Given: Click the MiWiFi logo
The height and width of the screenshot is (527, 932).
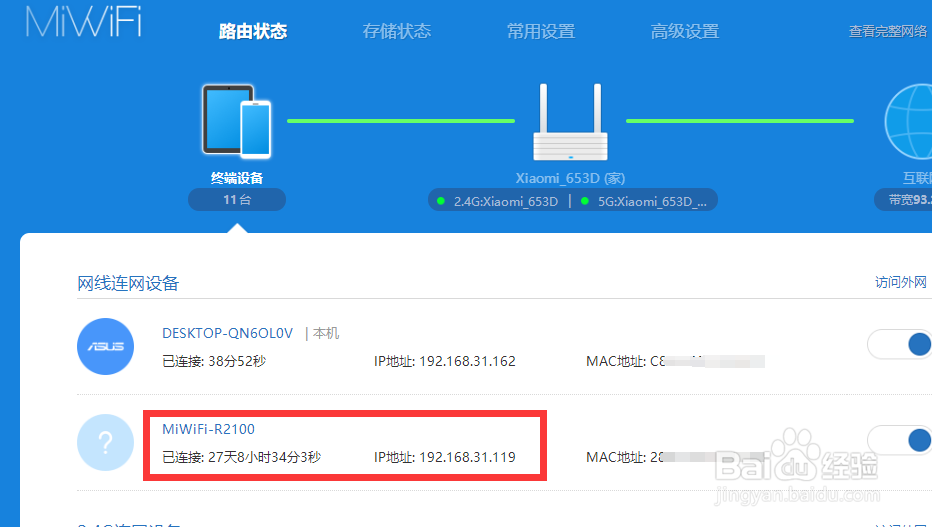Looking at the screenshot, I should tap(83, 23).
